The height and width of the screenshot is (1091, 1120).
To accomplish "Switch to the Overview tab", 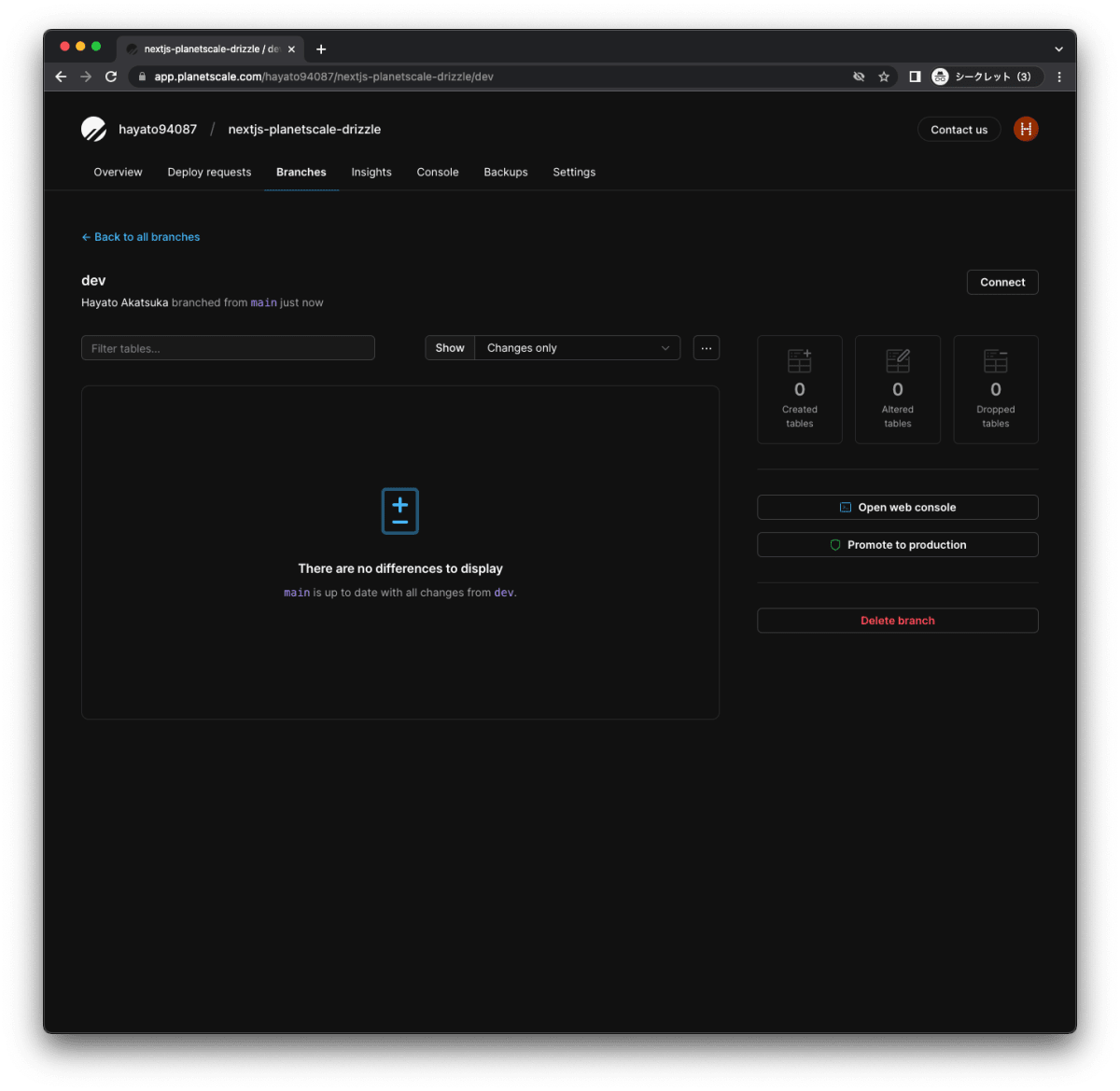I will tap(118, 172).
